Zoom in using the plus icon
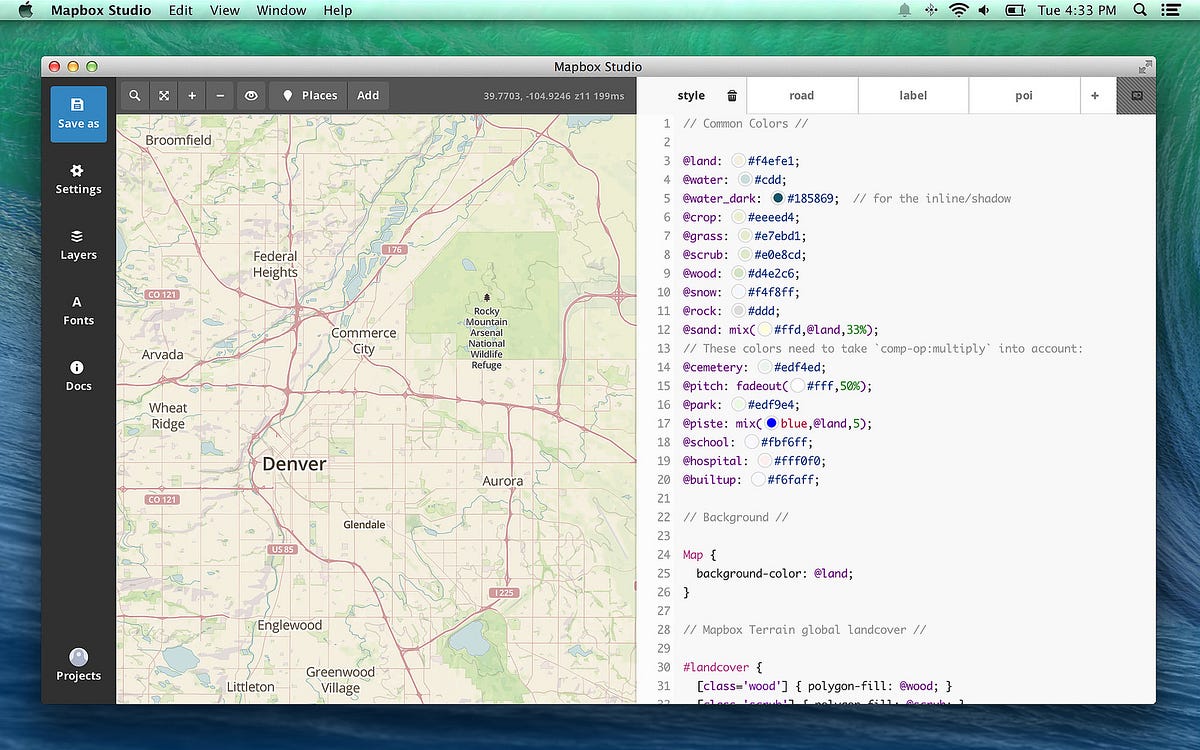Viewport: 1200px width, 750px height. coord(192,95)
